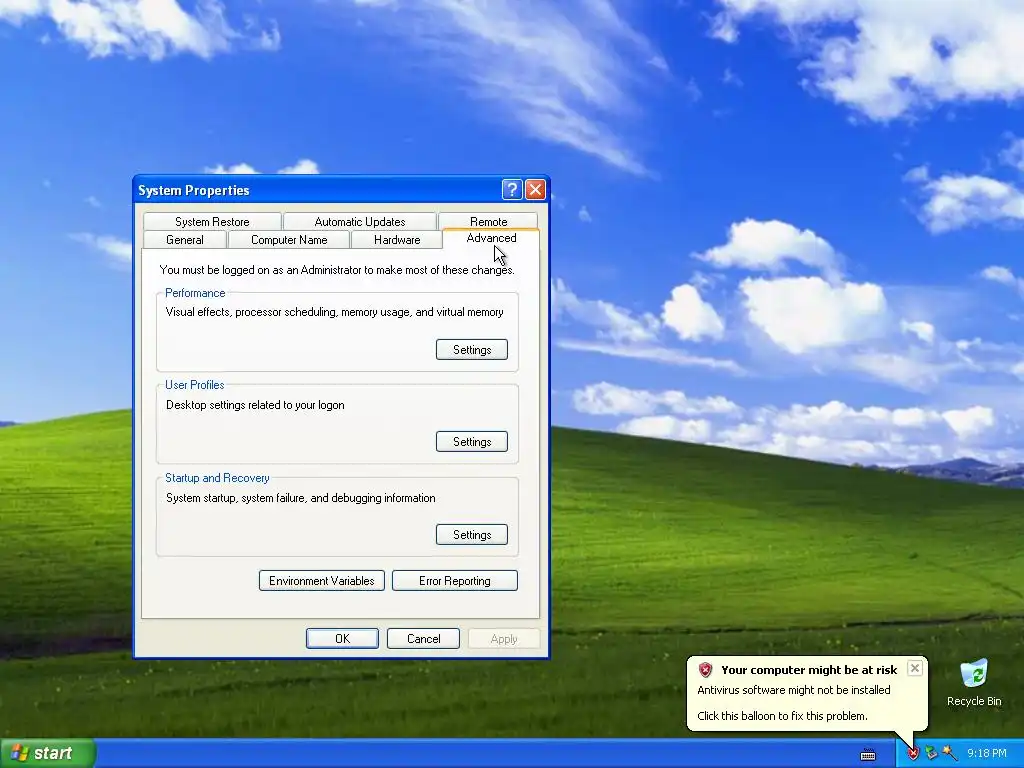This screenshot has height=768, width=1024.
Task: Open the Remote tab
Action: coord(488,221)
